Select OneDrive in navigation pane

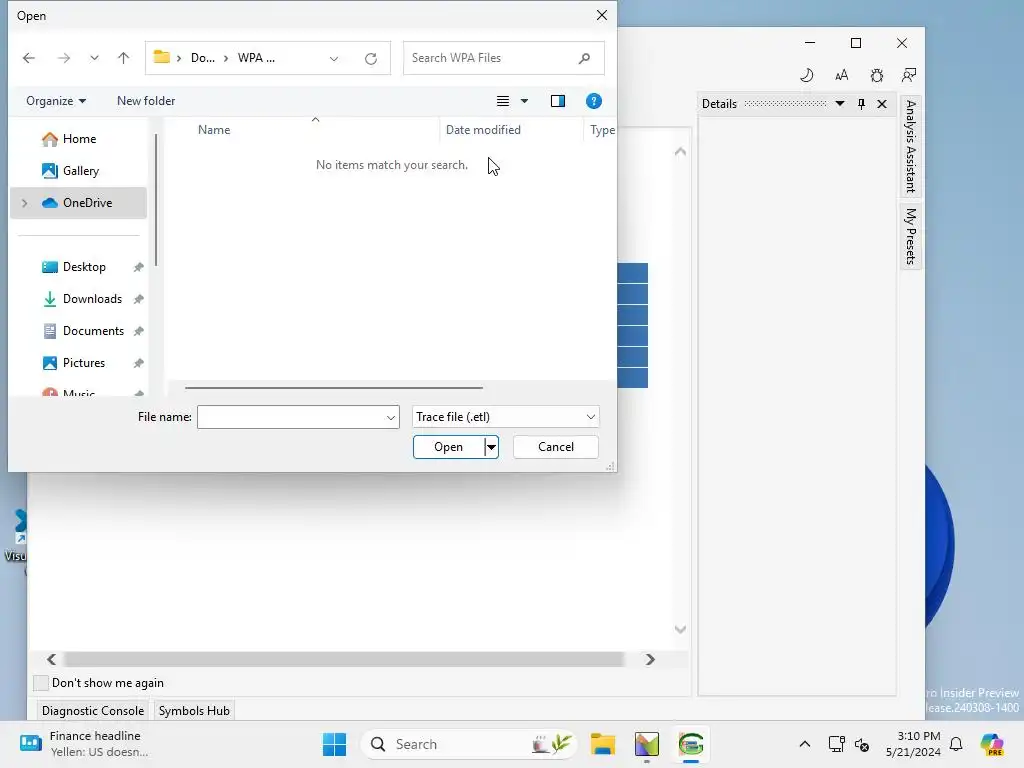pyautogui.click(x=78, y=203)
